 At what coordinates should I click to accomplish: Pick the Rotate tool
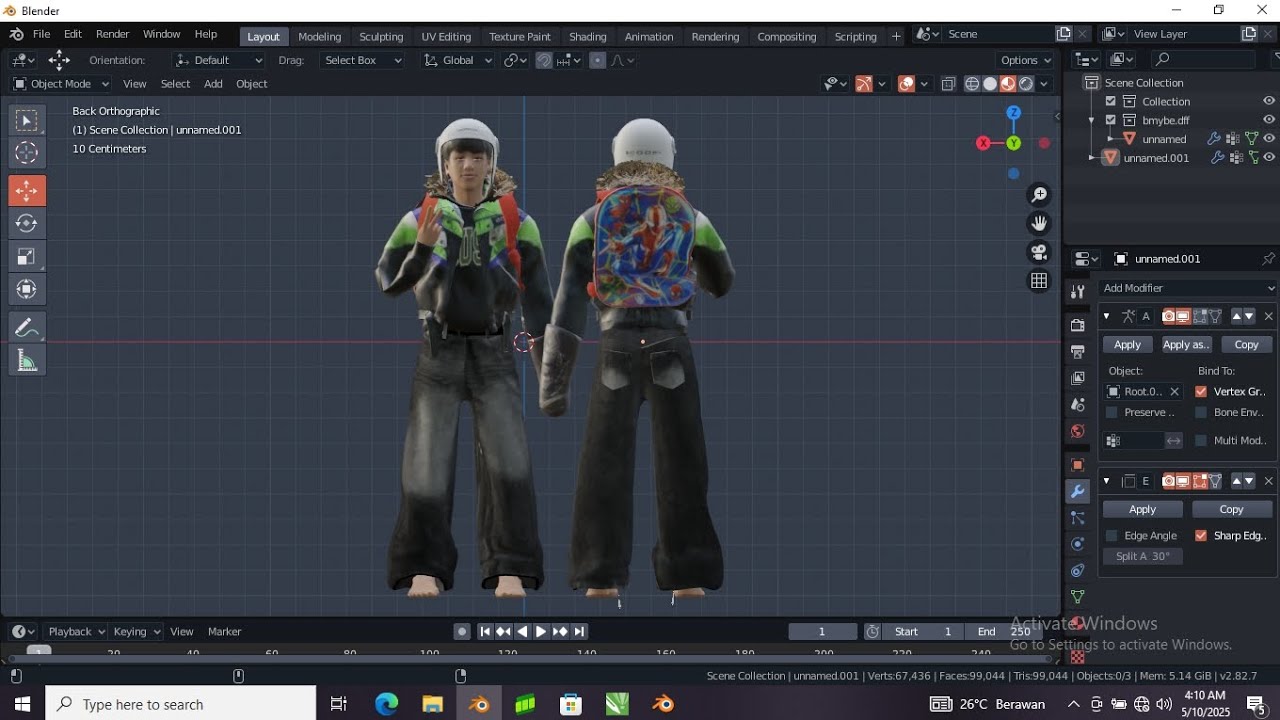[27, 223]
